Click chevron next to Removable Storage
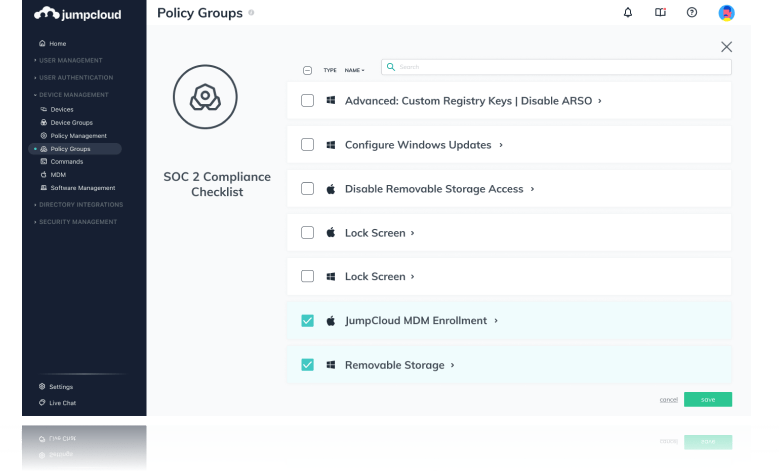This screenshot has height=472, width=779. (453, 365)
